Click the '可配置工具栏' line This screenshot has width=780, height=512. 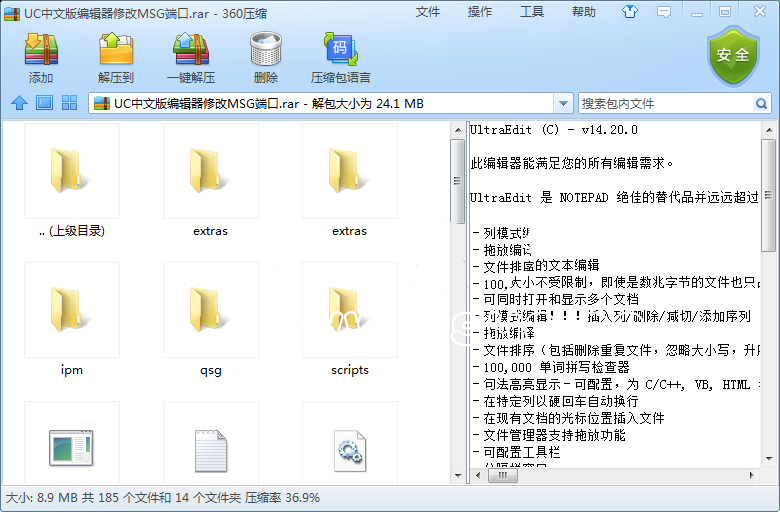tap(521, 452)
